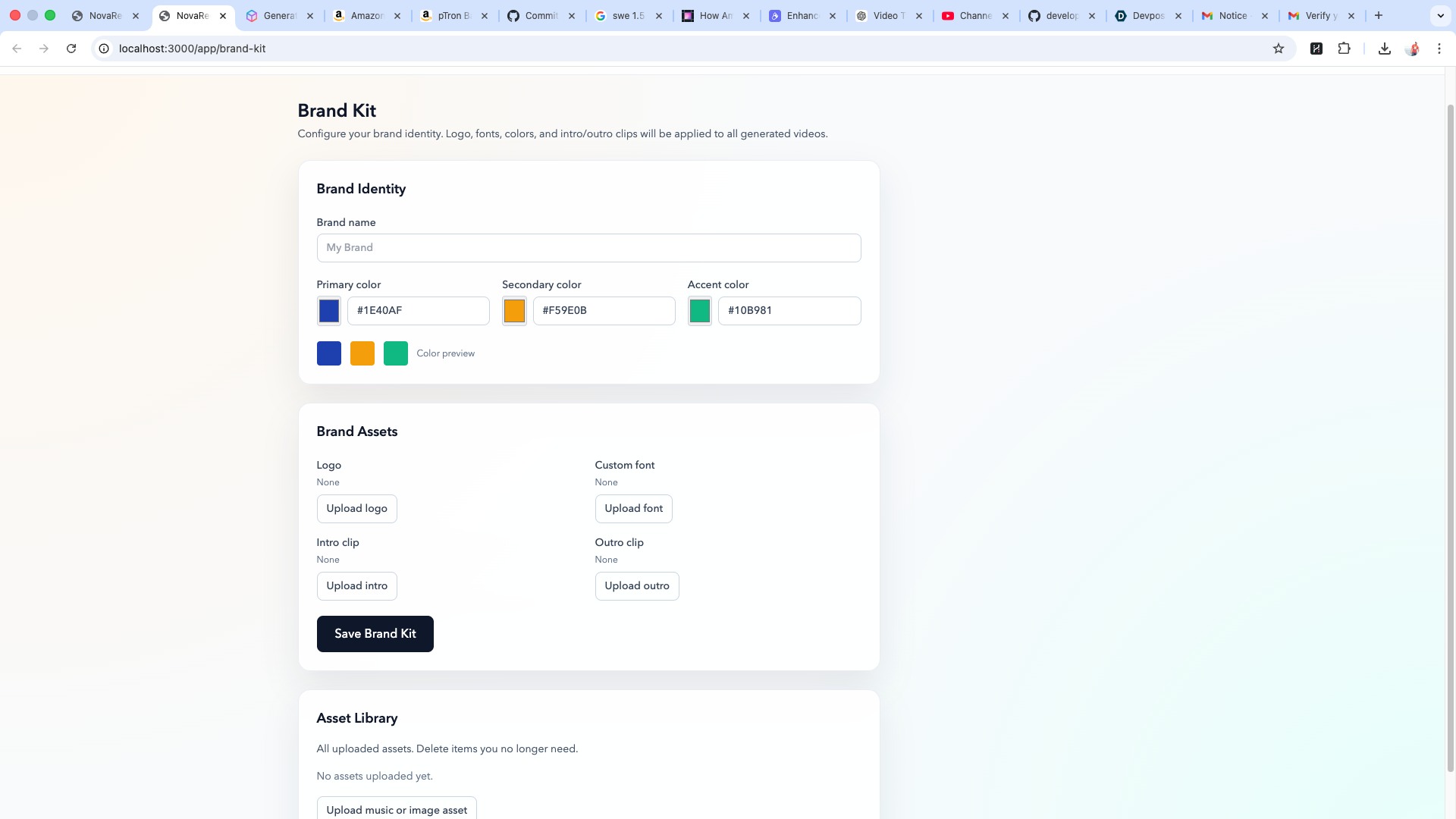Open a new tab with plus icon

(1379, 15)
